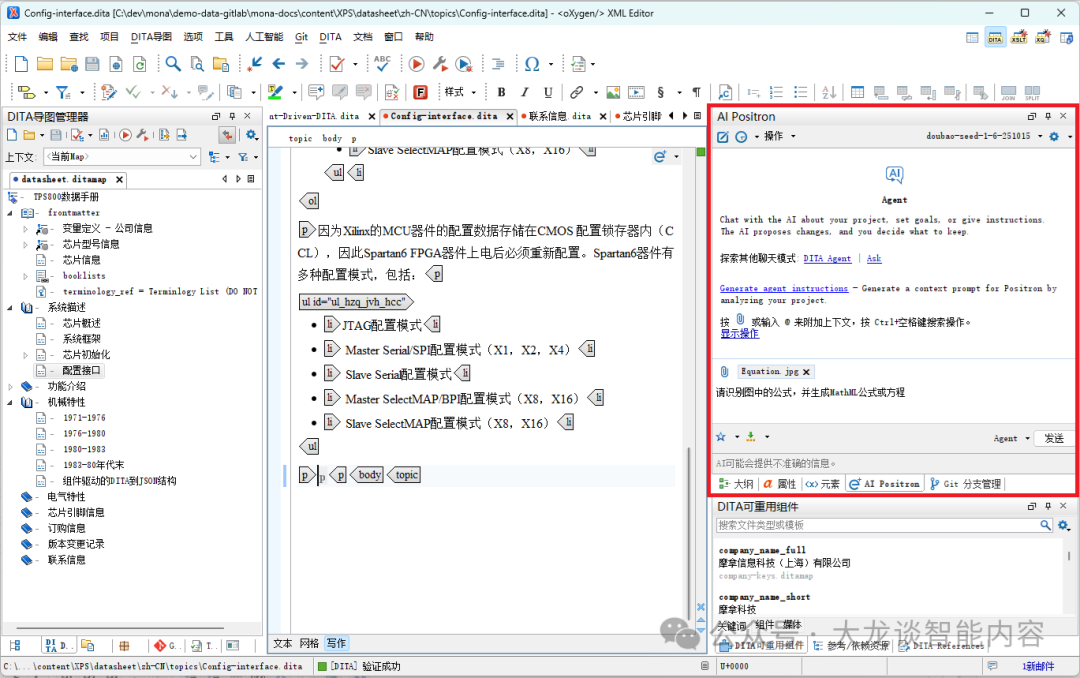The width and height of the screenshot is (1080, 678).
Task: Toggle the XQuery Debugger perspective button
Action: [x=1043, y=37]
